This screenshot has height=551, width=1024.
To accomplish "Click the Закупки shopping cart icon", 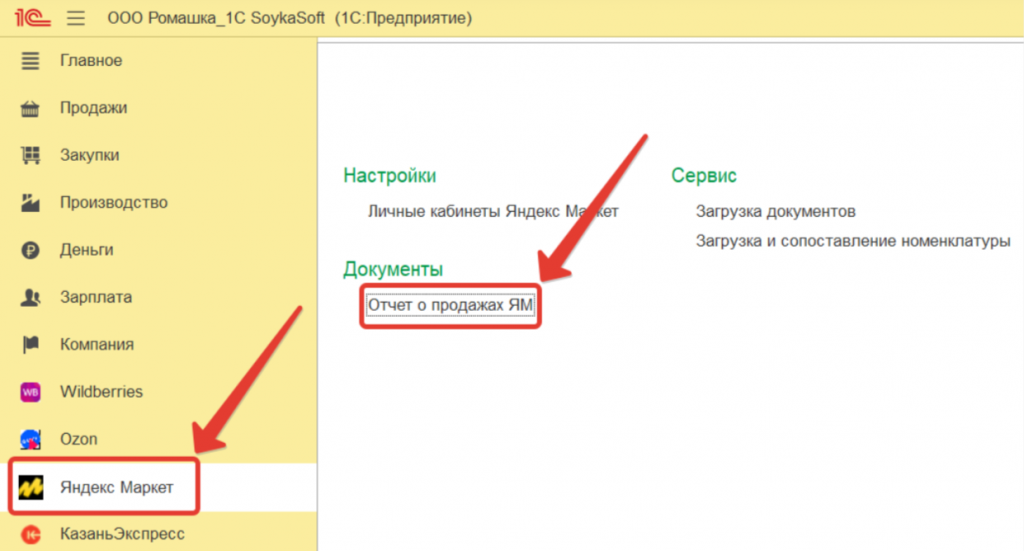I will coord(30,155).
